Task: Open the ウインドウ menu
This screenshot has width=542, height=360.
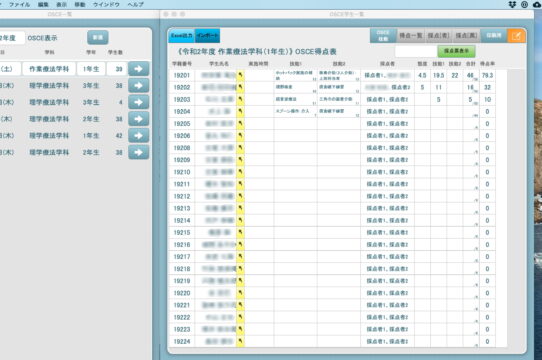Action: 106,4
